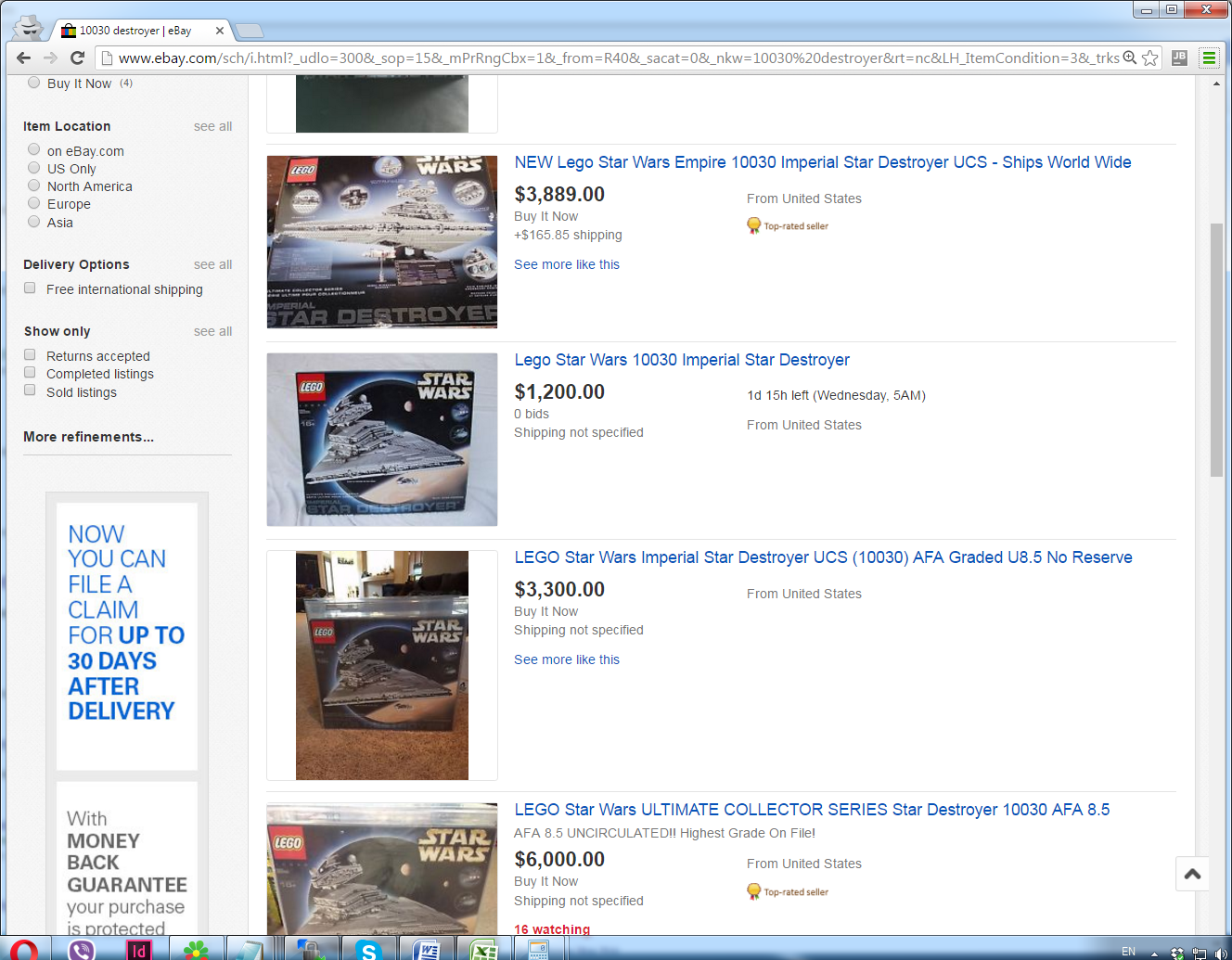Click the $1,200.00 price text
Image resolution: width=1232 pixels, height=960 pixels.
(559, 391)
